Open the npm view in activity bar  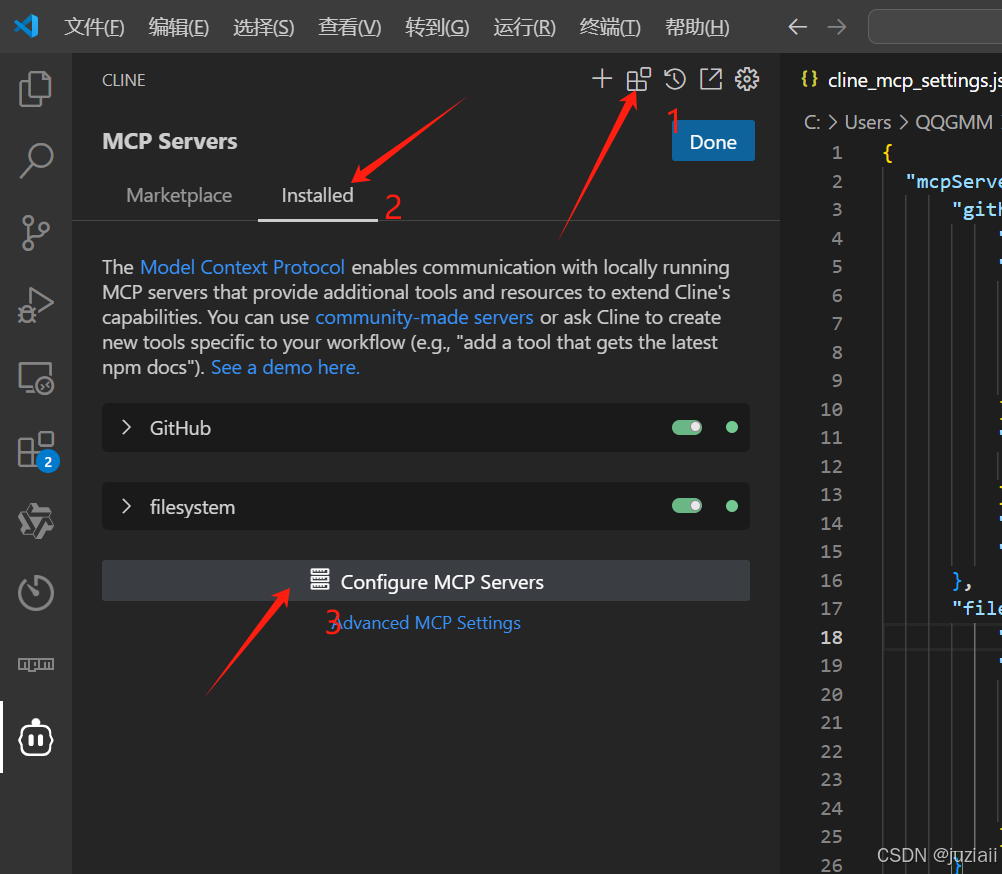tap(35, 664)
